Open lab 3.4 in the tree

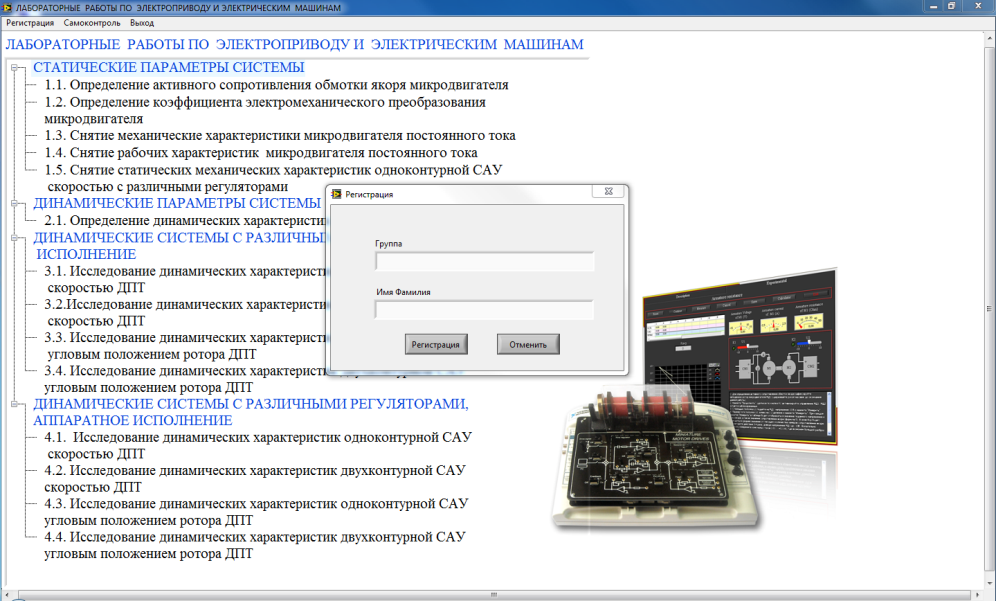click(184, 379)
